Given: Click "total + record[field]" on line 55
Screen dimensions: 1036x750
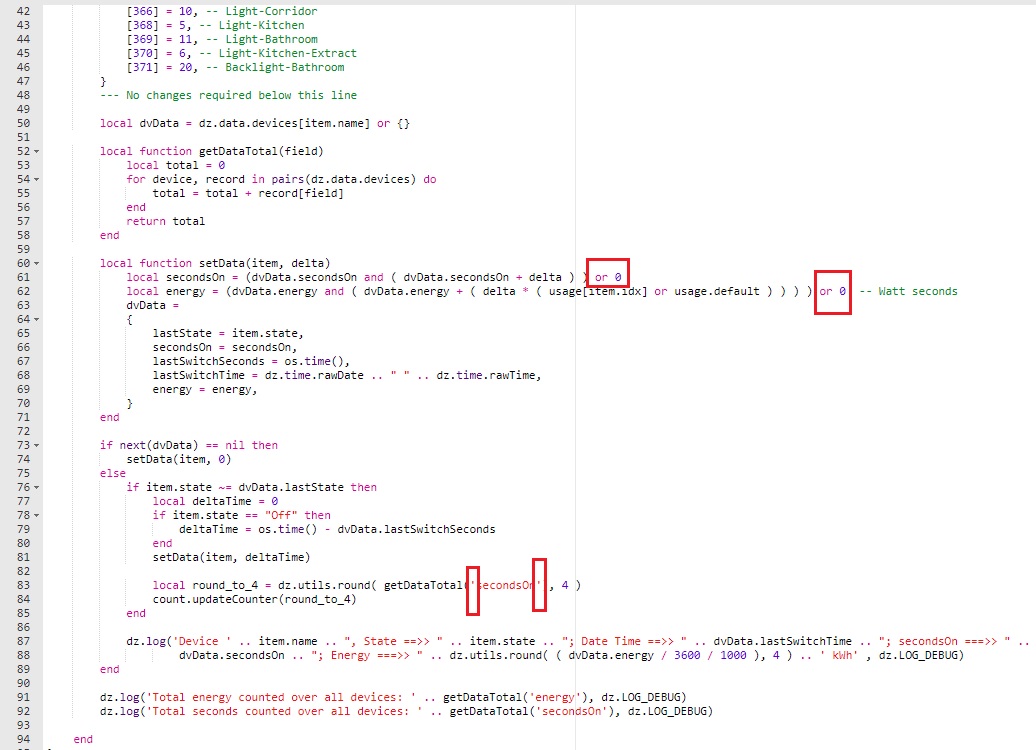Looking at the screenshot, I should pyautogui.click(x=274, y=193).
